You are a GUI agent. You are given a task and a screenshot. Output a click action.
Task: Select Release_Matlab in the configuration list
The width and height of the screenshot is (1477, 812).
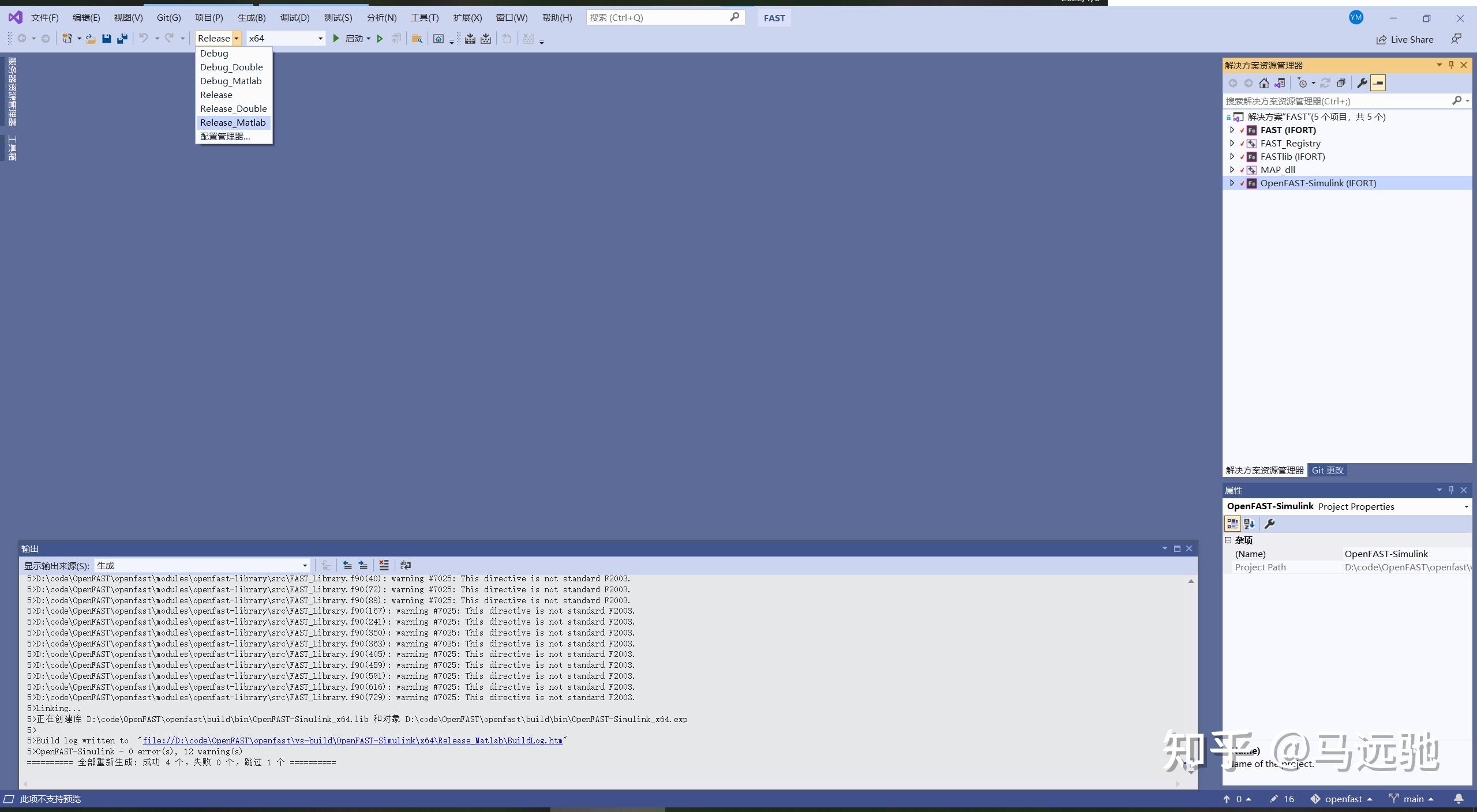coord(233,122)
